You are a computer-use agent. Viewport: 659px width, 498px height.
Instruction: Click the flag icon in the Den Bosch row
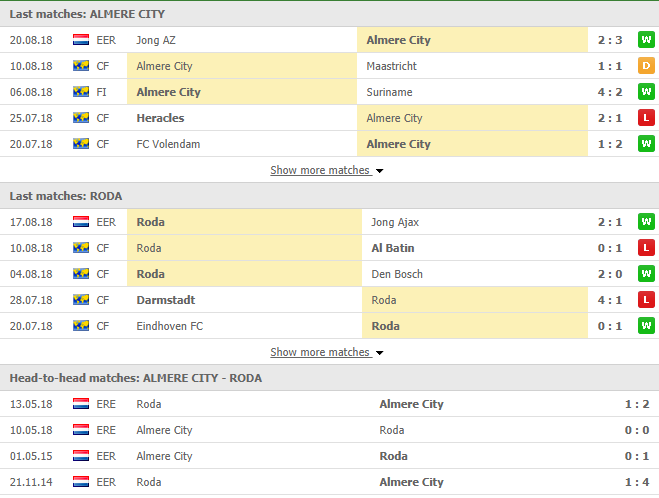pyautogui.click(x=81, y=274)
